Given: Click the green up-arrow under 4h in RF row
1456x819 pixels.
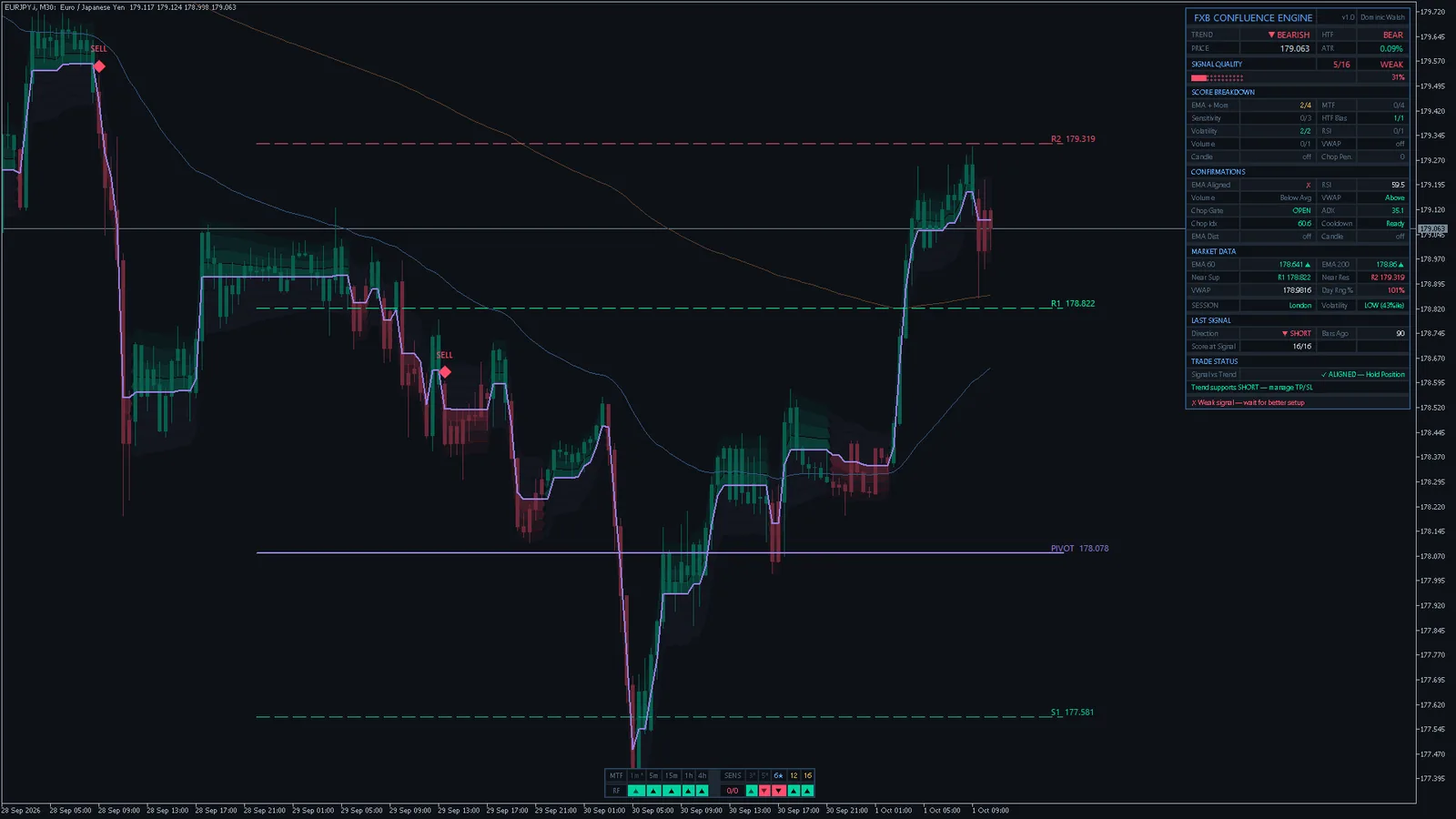Looking at the screenshot, I should [x=702, y=791].
